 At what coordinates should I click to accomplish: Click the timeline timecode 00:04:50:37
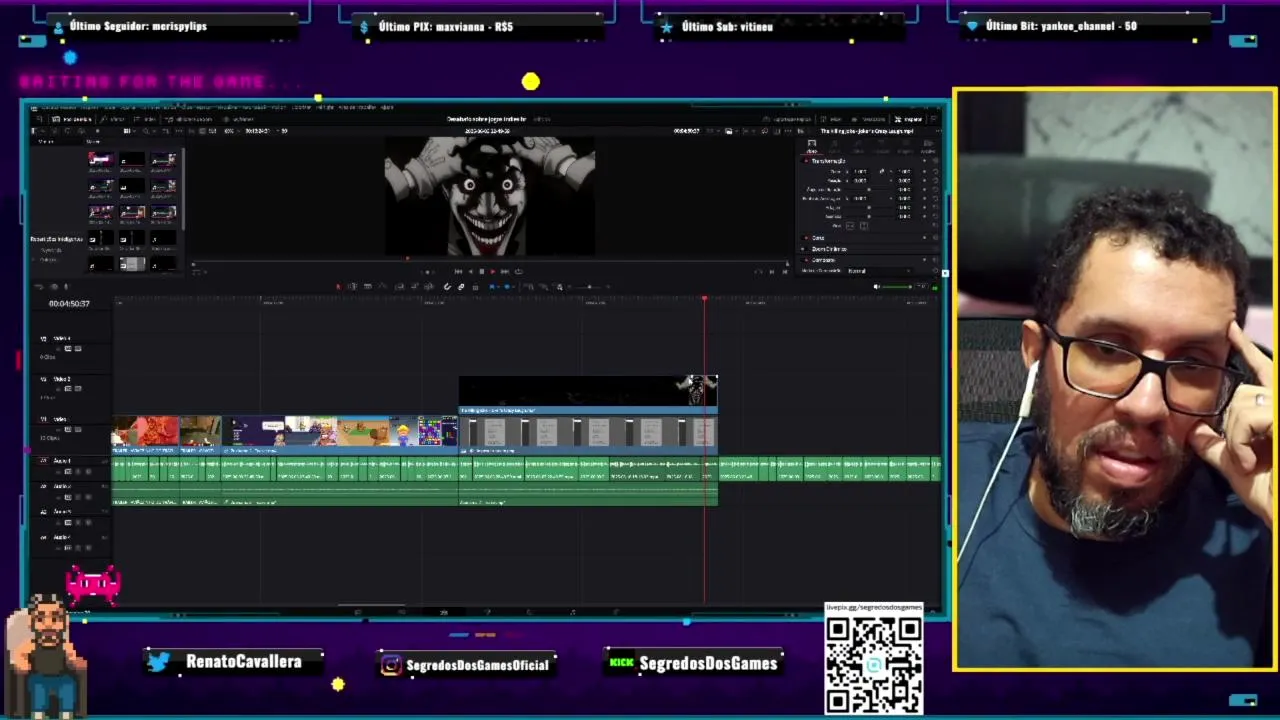click(69, 303)
